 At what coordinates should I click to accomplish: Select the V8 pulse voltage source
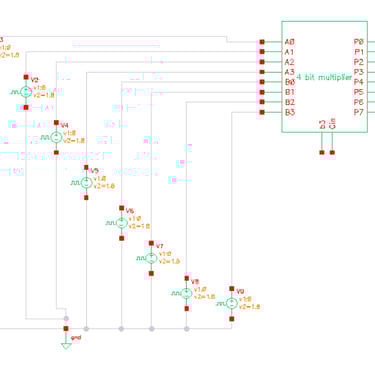point(186,293)
